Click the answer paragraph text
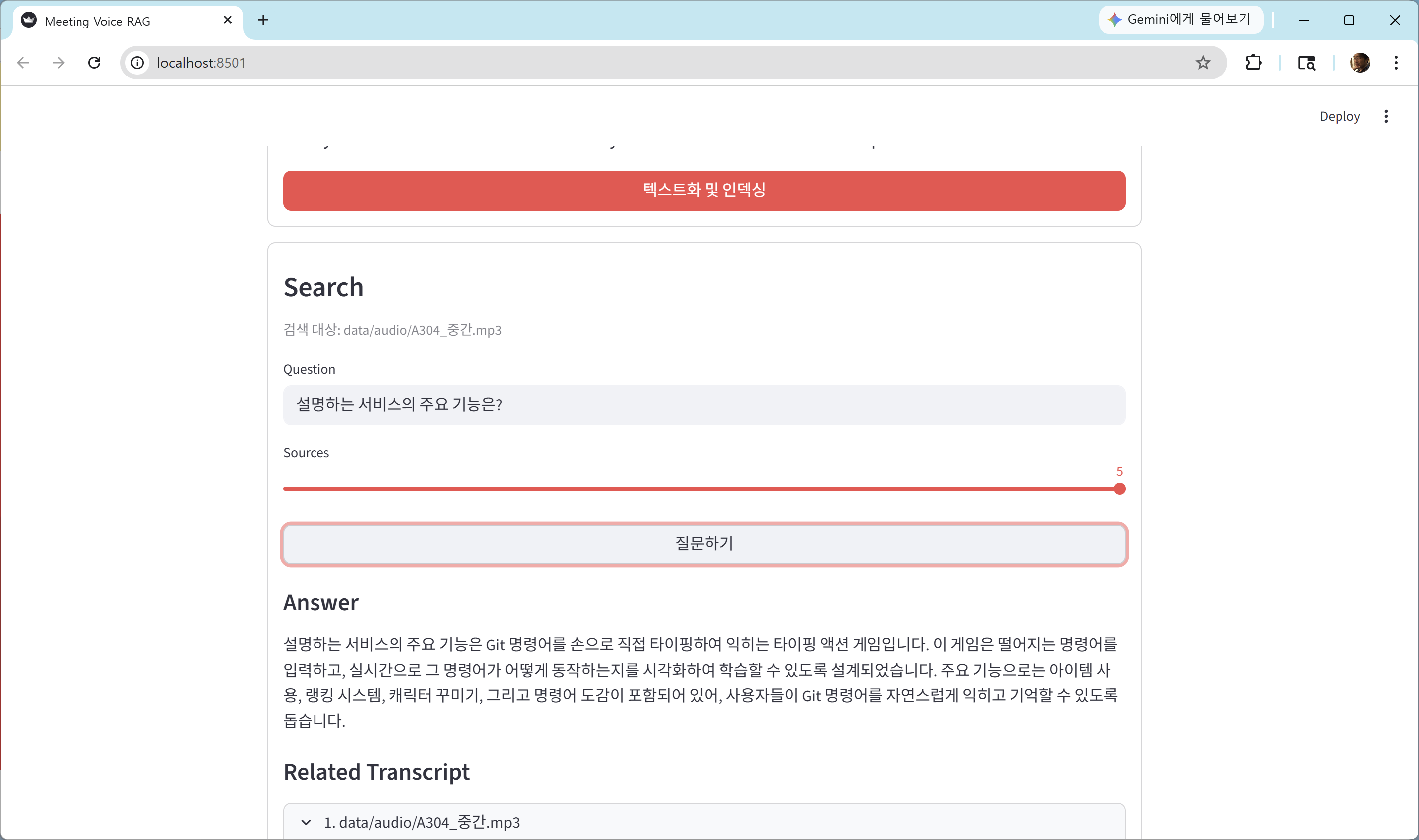 click(701, 682)
